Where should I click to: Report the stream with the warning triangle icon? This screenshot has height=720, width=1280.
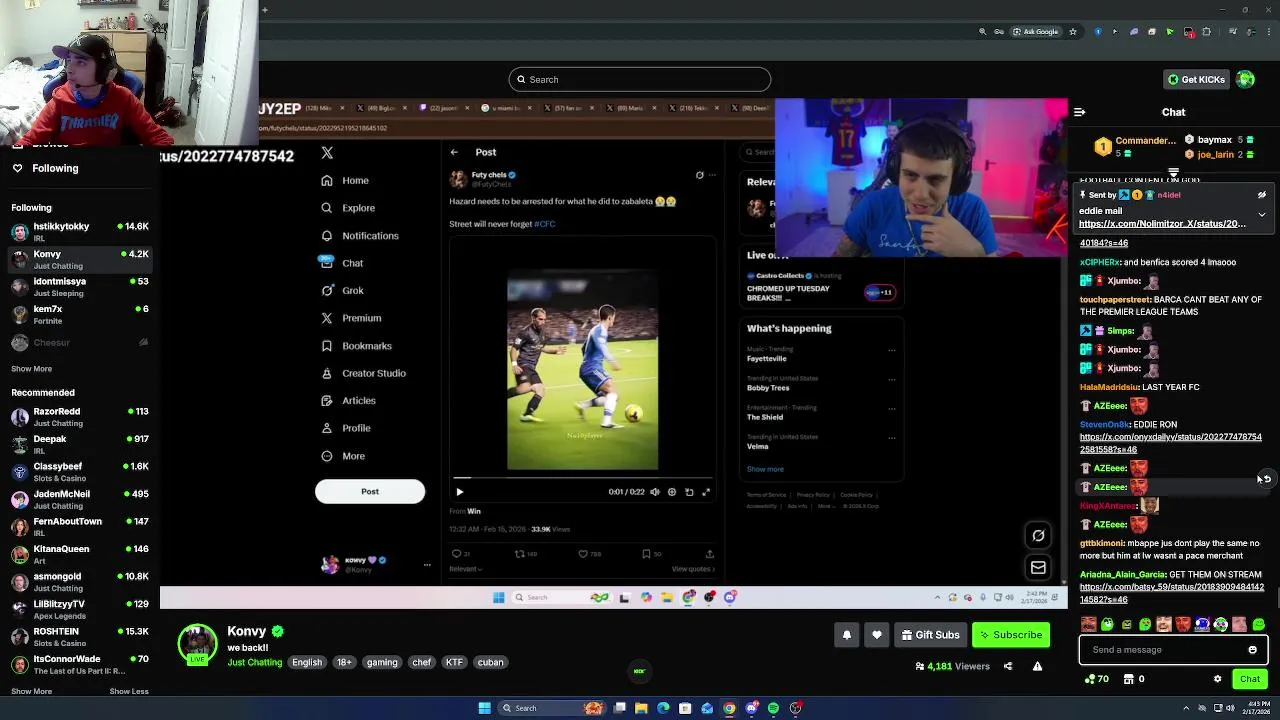click(x=1037, y=666)
